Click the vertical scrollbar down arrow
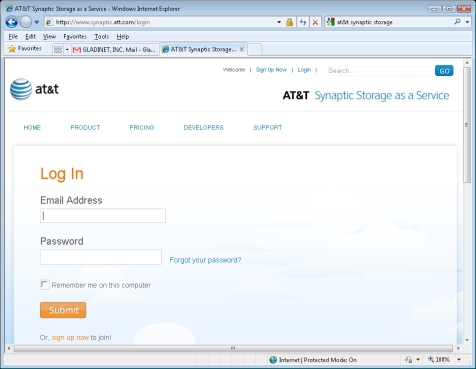 467,340
